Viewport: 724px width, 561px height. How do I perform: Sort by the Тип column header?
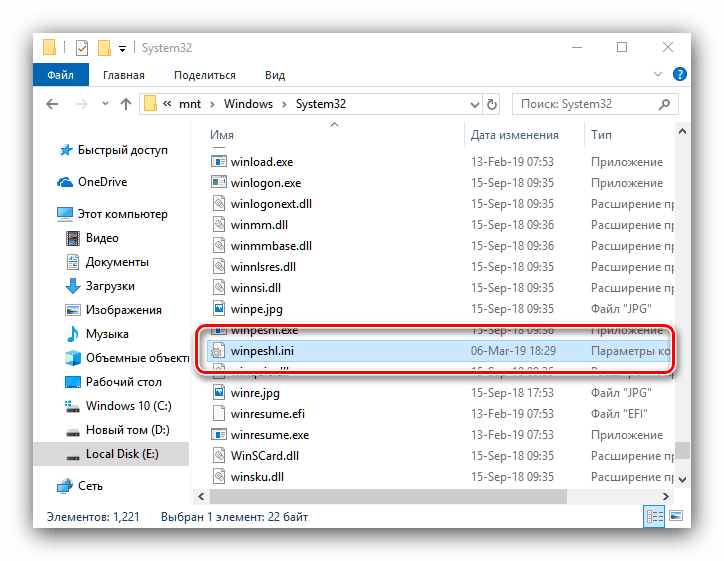[x=601, y=135]
